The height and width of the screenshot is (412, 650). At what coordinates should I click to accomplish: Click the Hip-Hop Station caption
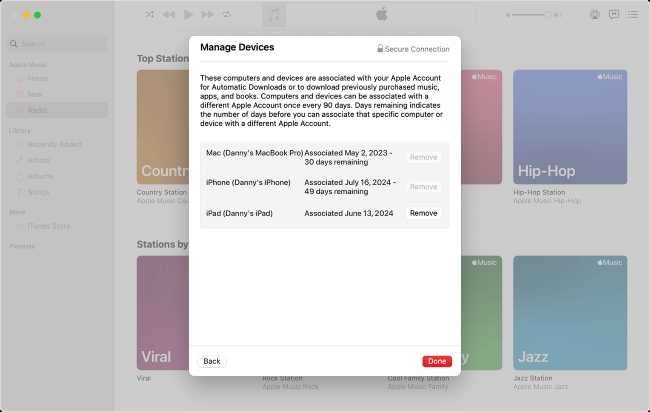coord(539,192)
